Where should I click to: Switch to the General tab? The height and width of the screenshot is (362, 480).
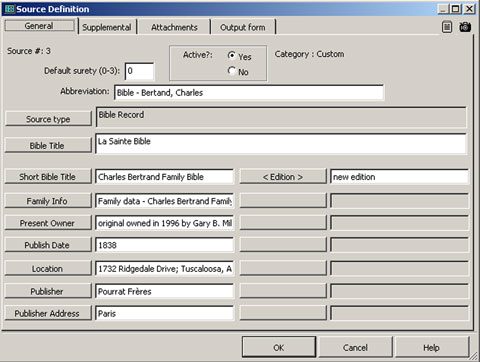(39, 26)
